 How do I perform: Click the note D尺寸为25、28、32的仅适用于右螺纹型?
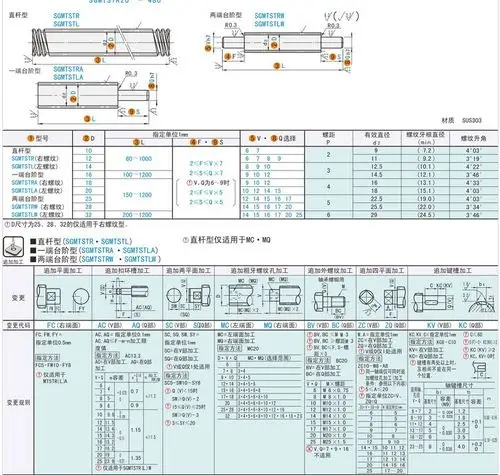coord(66,225)
